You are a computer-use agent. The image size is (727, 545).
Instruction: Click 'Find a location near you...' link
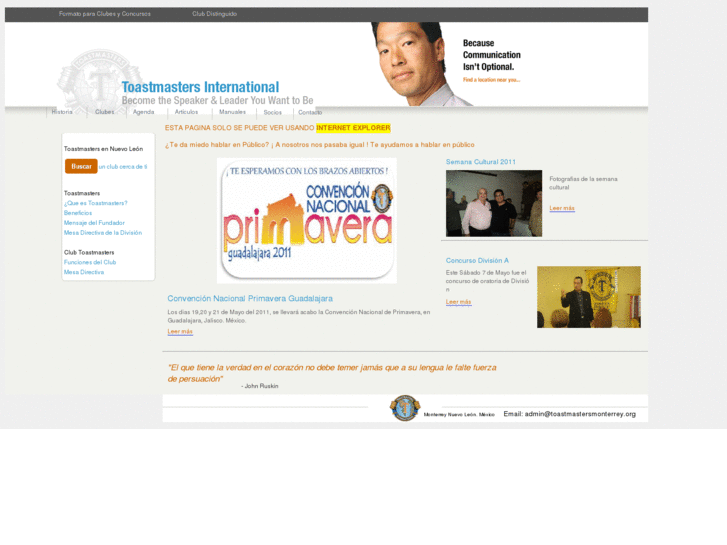(491, 80)
